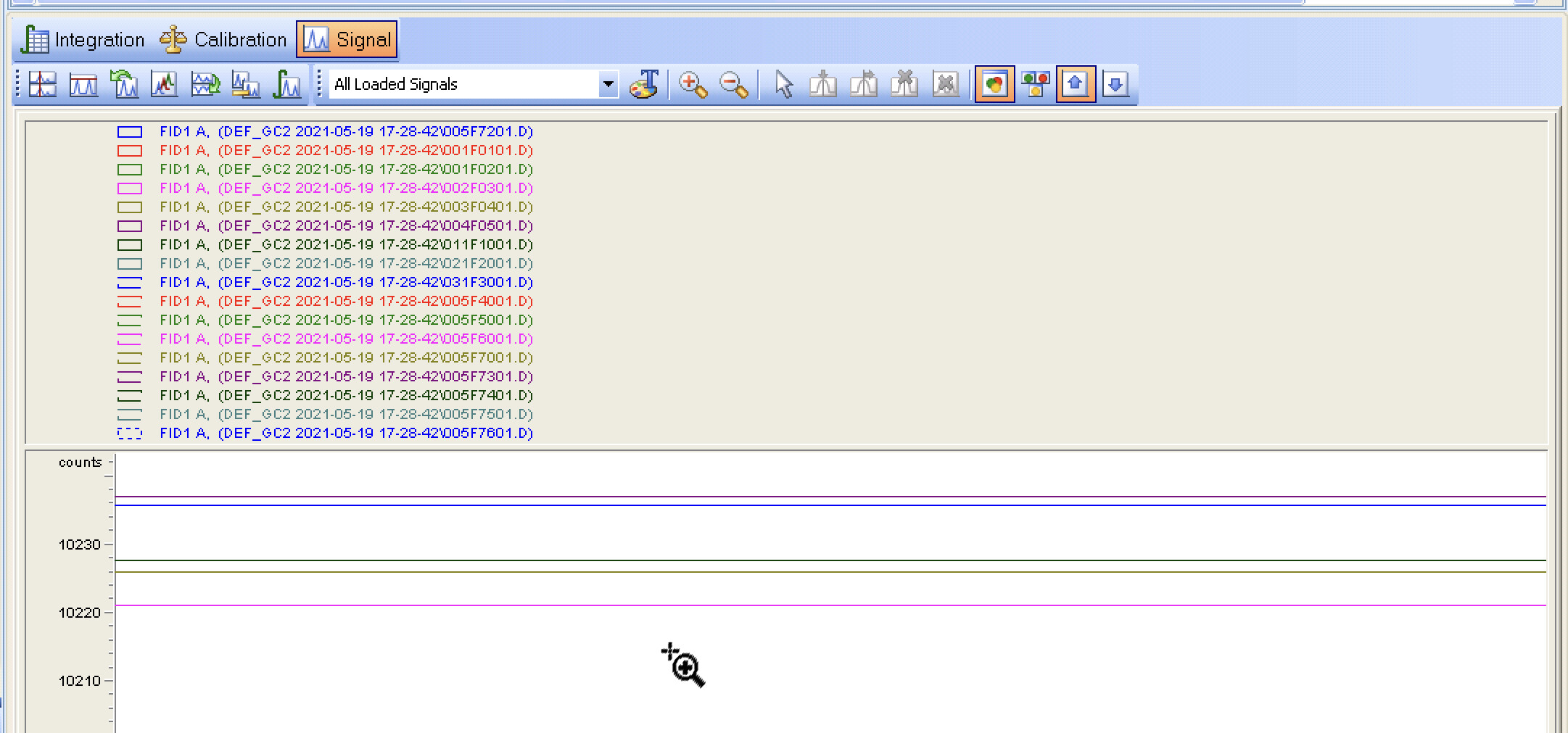Select dashed-line legend entry ending 005F7601.D

346,434
